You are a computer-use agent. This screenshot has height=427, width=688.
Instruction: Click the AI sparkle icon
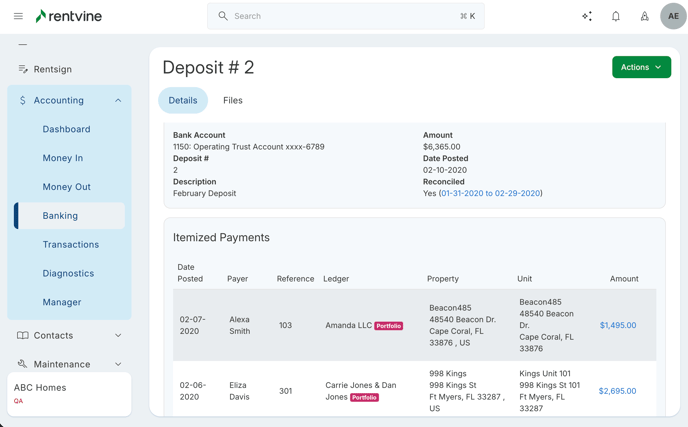coord(587,16)
